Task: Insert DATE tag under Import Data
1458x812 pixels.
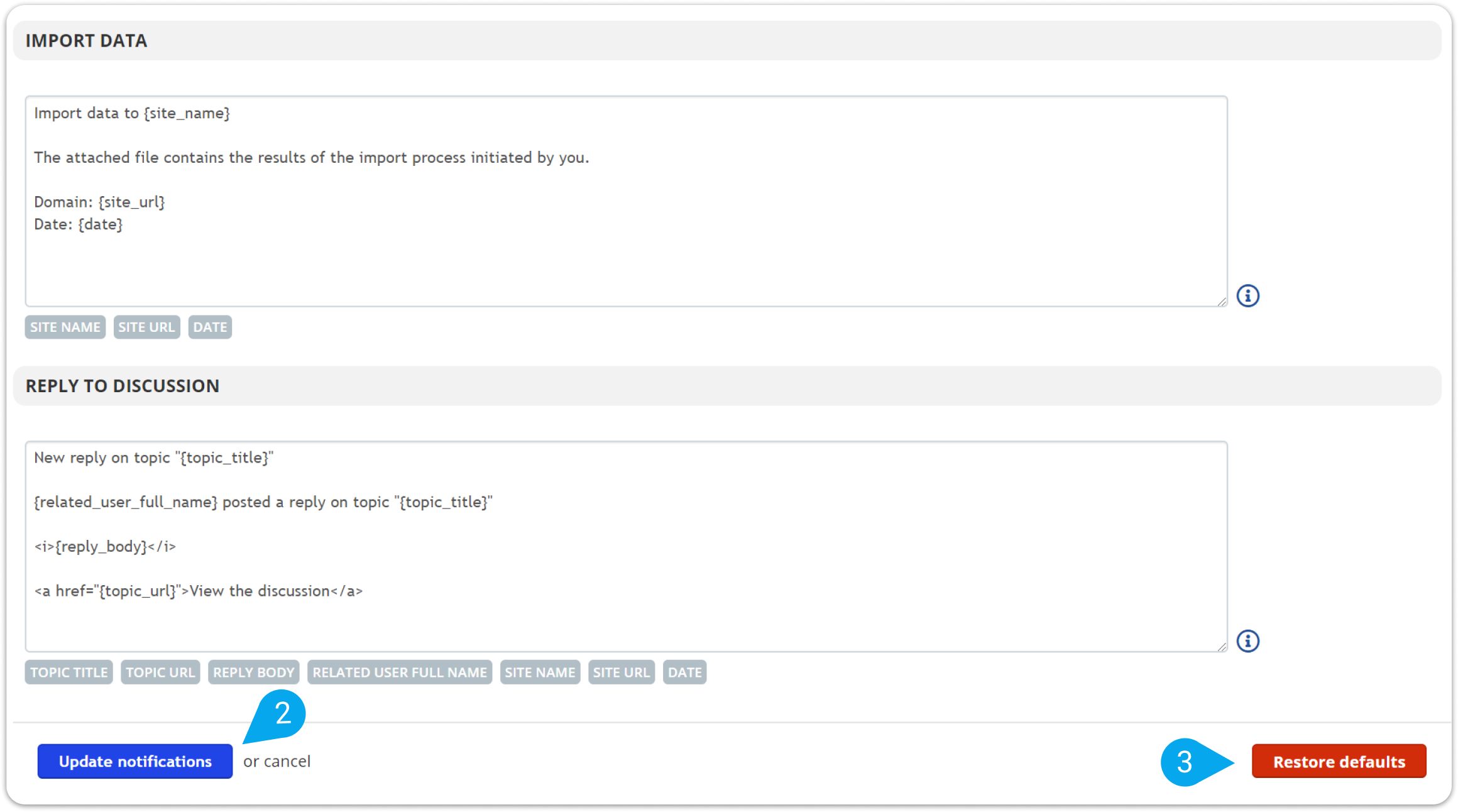Action: (x=210, y=327)
